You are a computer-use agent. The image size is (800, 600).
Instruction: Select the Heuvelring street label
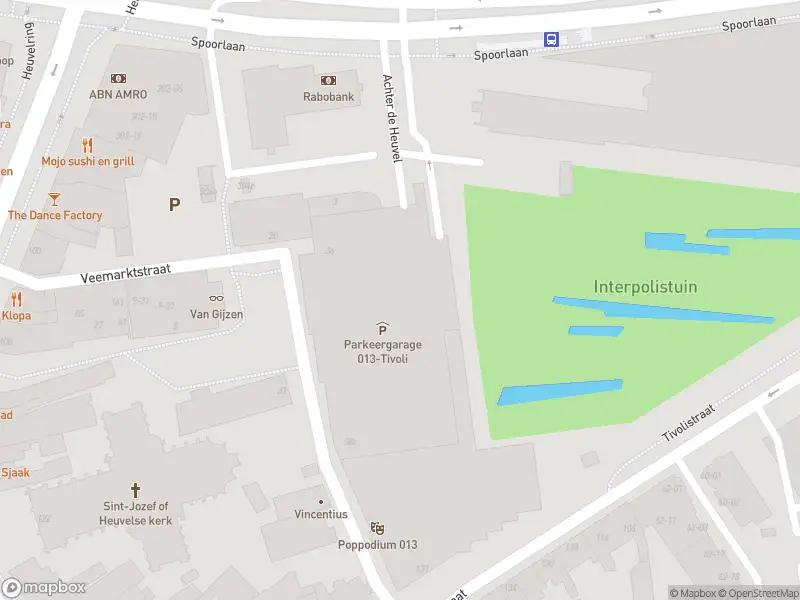pos(29,51)
